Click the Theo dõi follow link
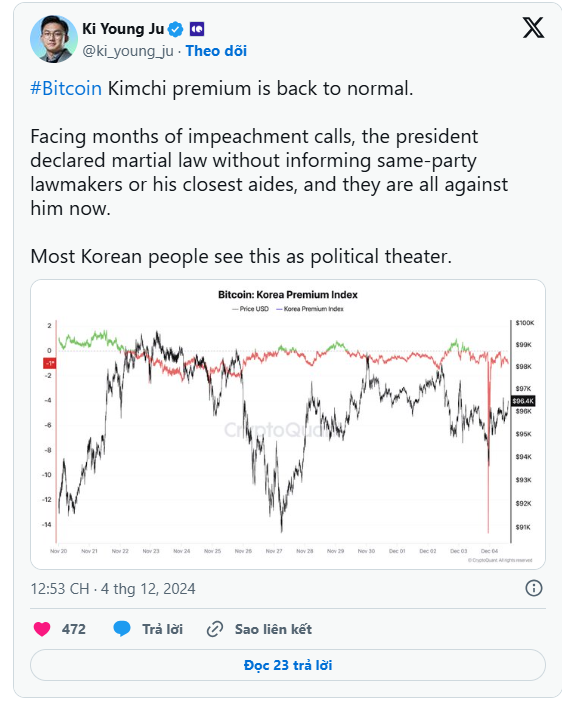 point(216,51)
